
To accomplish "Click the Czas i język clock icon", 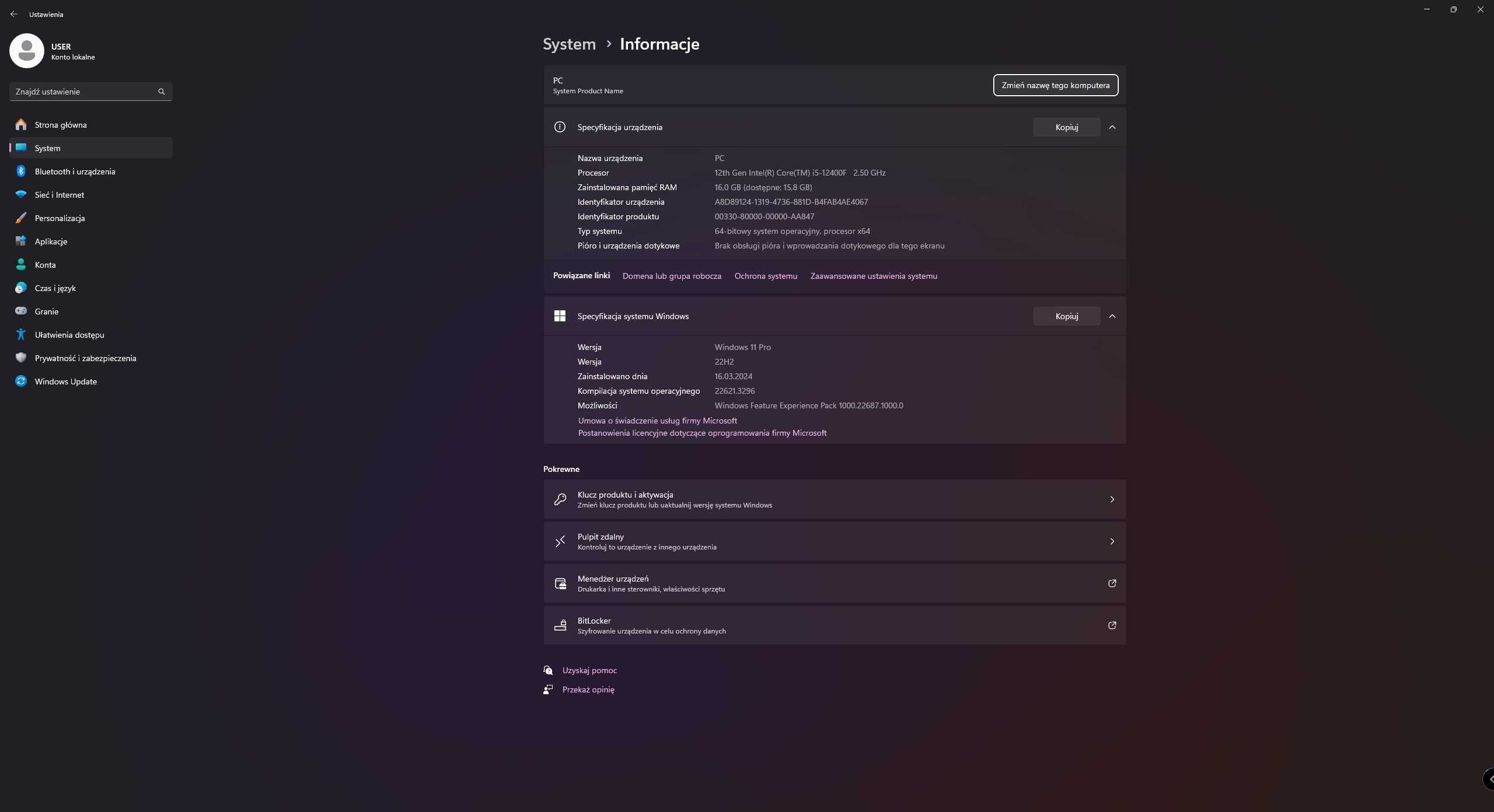I will pos(21,288).
